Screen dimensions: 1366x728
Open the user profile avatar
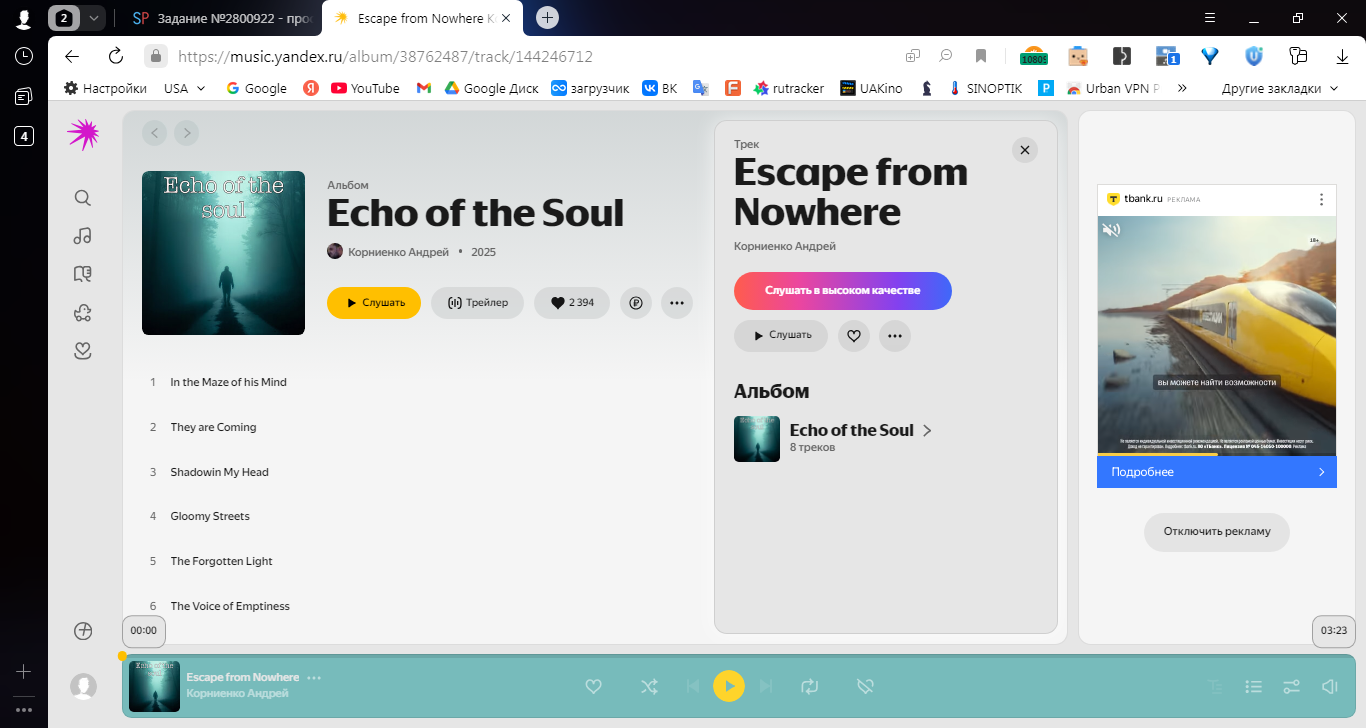83,686
